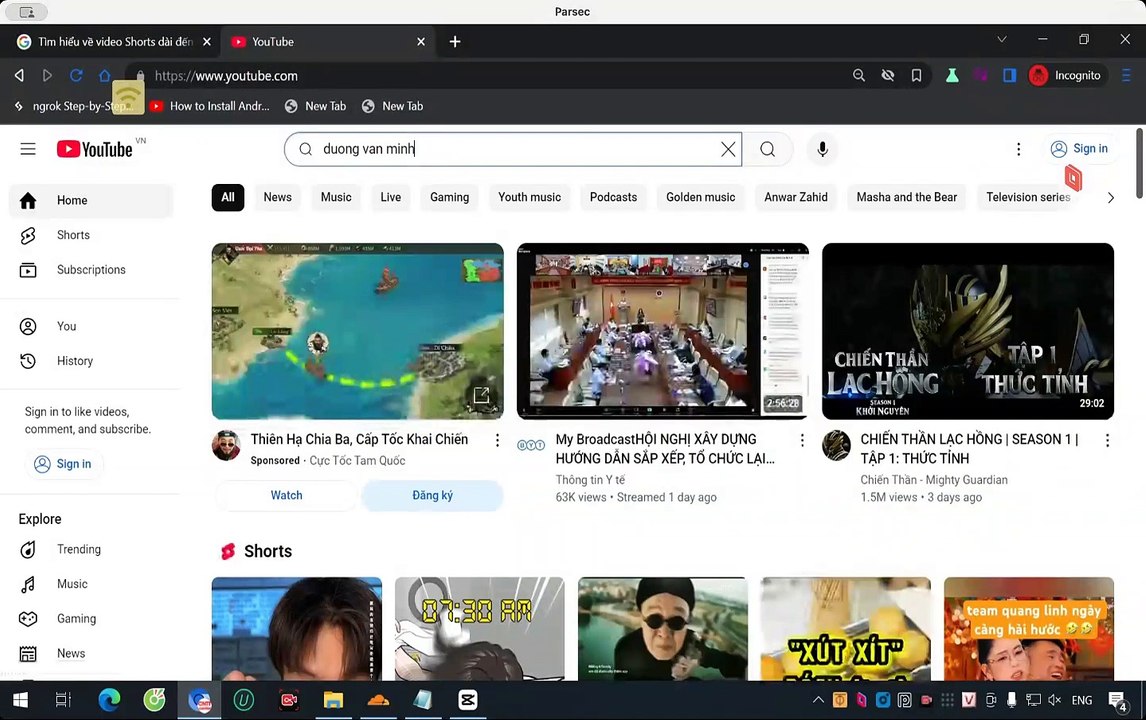The image size is (1146, 720).
Task: Open YouTube settings three-dot menu
Action: pyautogui.click(x=1018, y=149)
